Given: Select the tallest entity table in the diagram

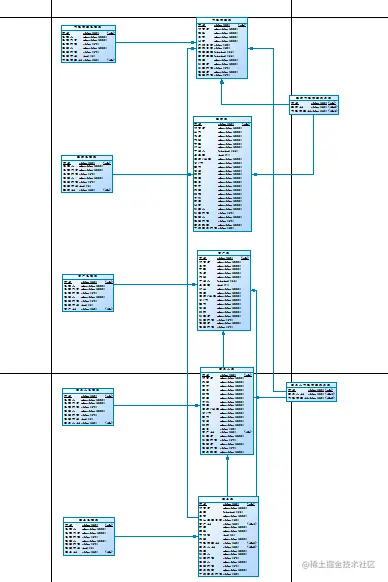Looking at the screenshot, I should coord(222,174).
